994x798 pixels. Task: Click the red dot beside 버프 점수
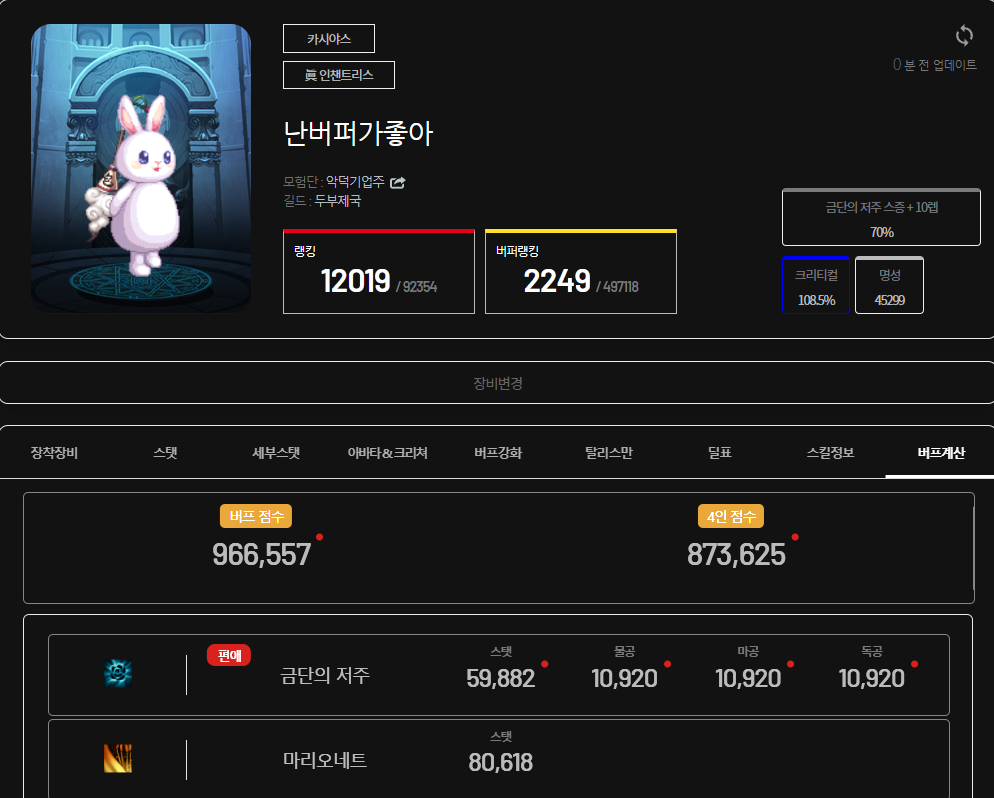point(319,537)
